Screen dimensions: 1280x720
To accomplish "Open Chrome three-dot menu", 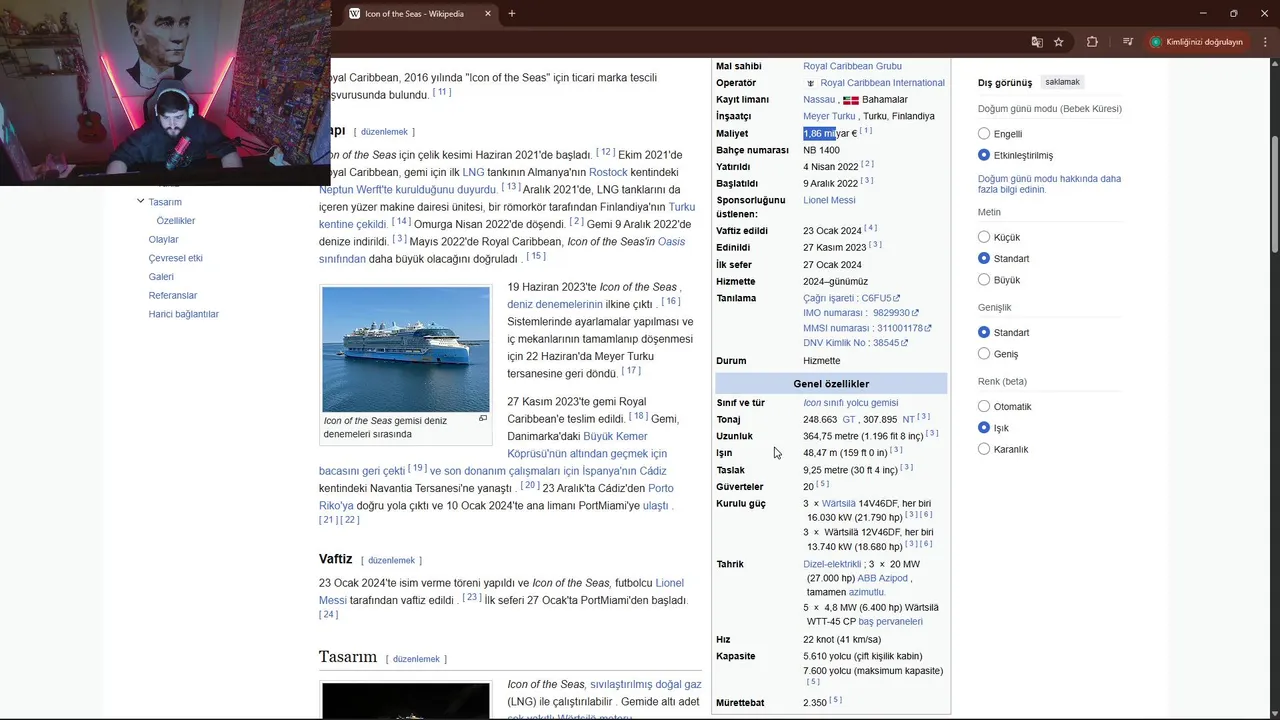I will coord(1263,42).
